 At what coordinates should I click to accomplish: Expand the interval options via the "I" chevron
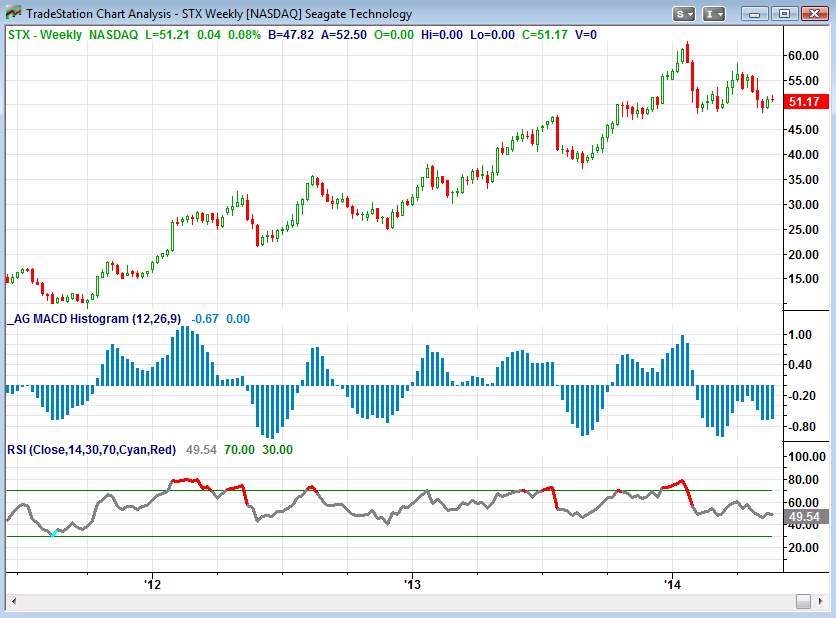click(720, 14)
